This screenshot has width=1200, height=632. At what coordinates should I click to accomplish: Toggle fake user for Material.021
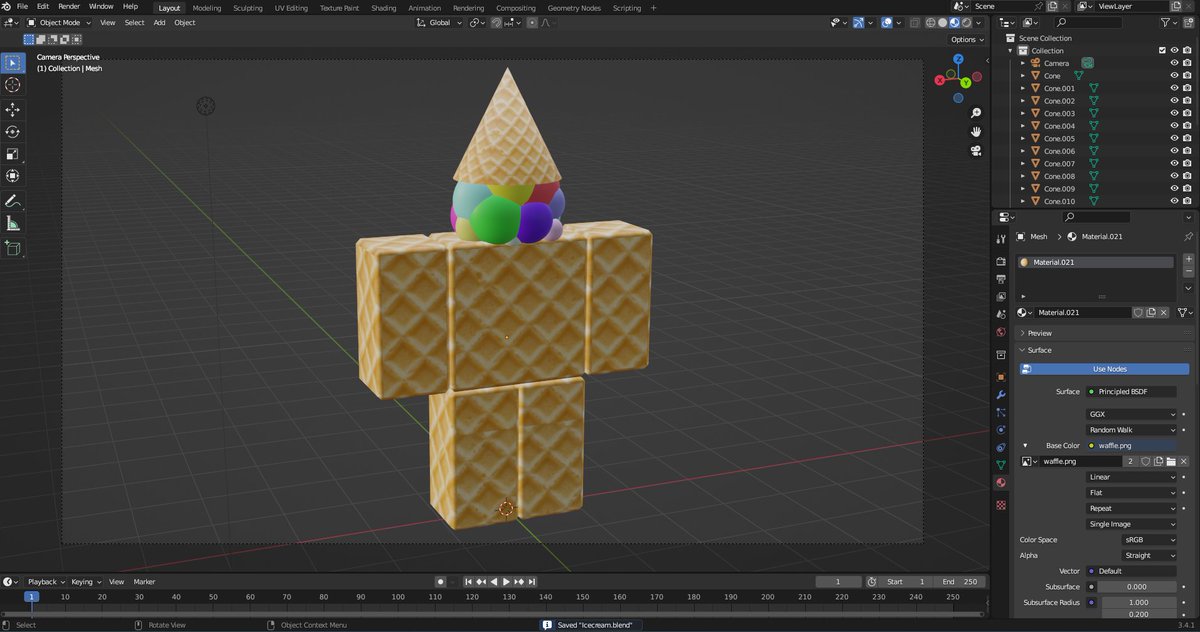(x=1138, y=313)
